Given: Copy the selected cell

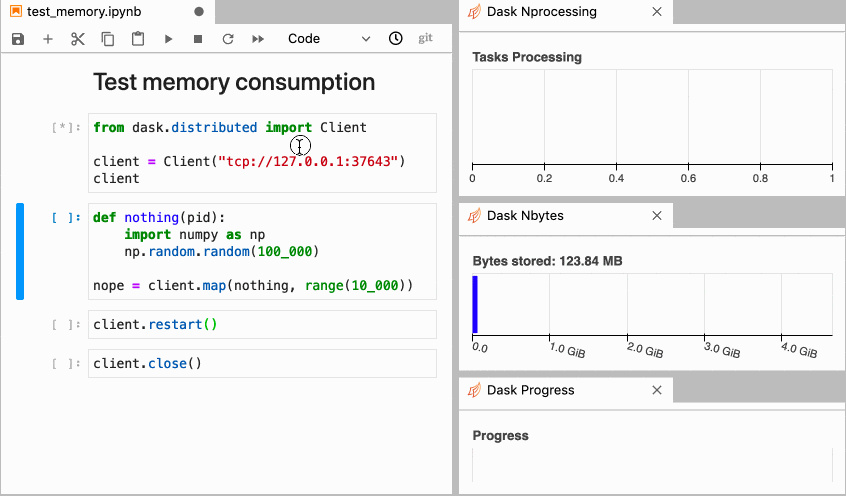Looking at the screenshot, I should click(x=108, y=39).
